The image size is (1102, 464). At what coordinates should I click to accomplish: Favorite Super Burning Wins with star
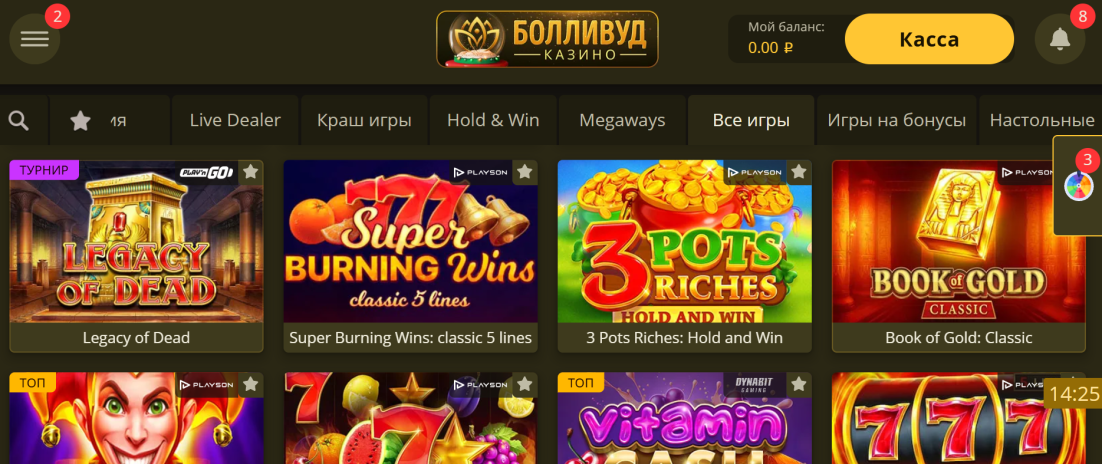click(x=525, y=172)
